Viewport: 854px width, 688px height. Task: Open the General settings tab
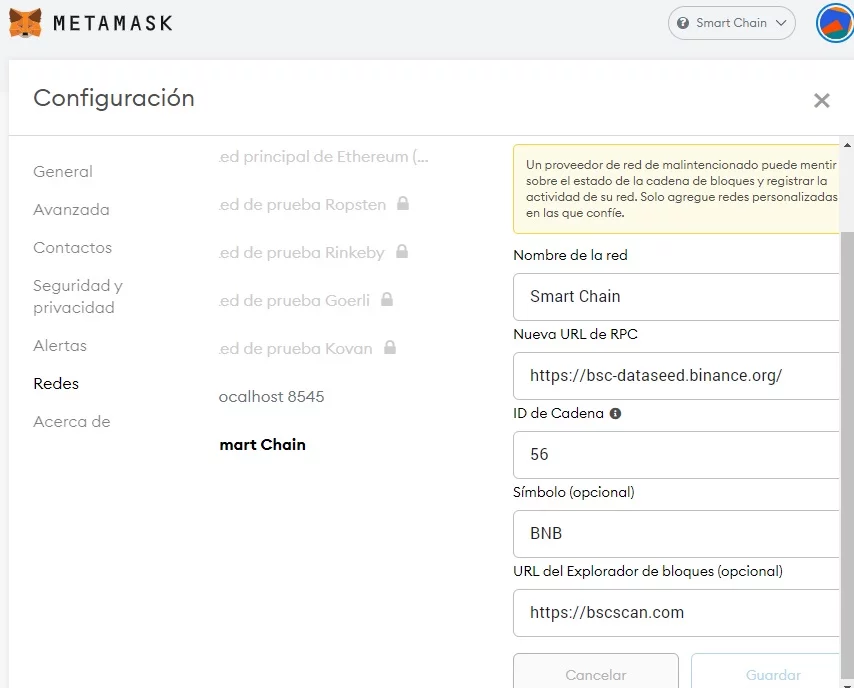pos(63,172)
